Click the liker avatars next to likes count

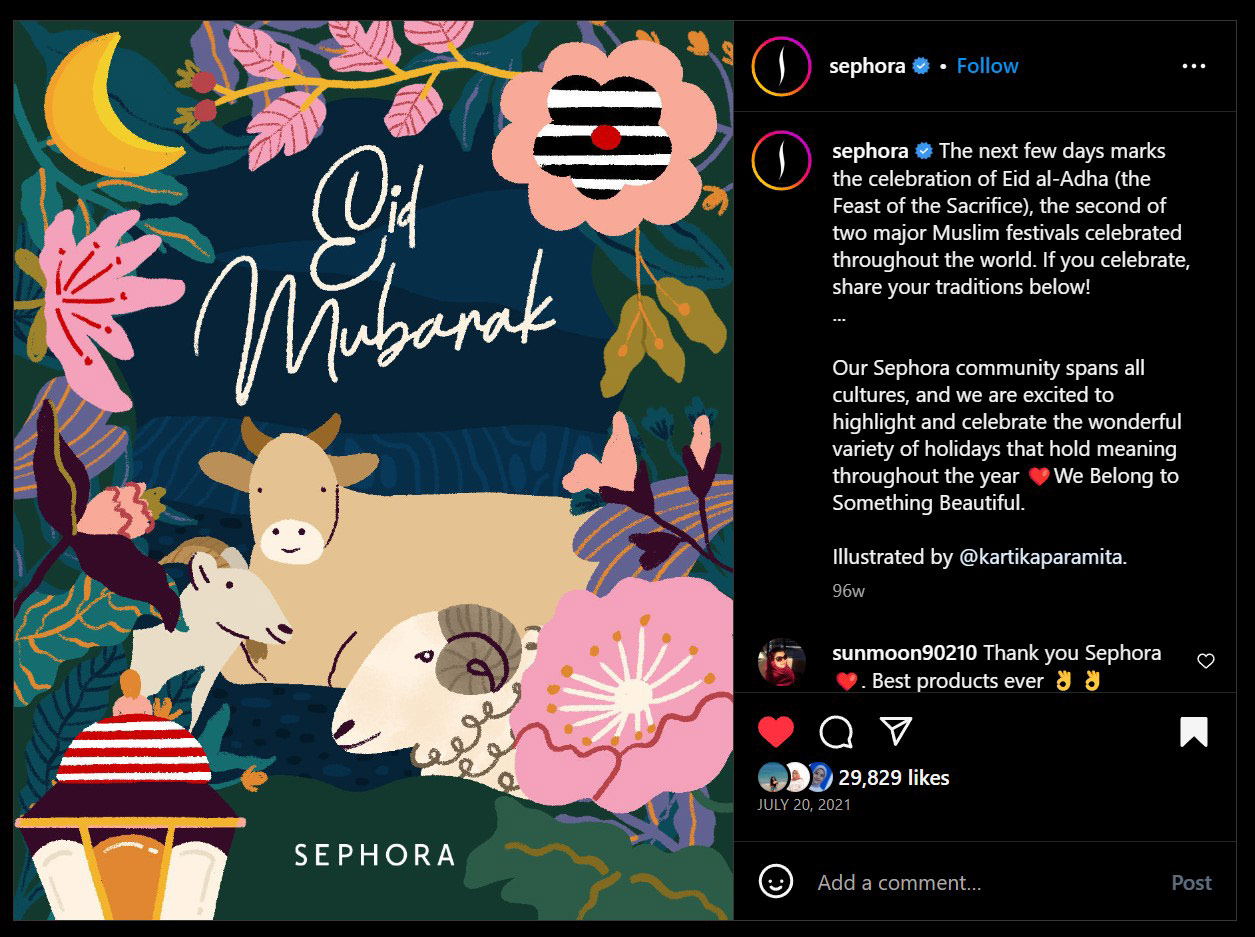coord(796,777)
